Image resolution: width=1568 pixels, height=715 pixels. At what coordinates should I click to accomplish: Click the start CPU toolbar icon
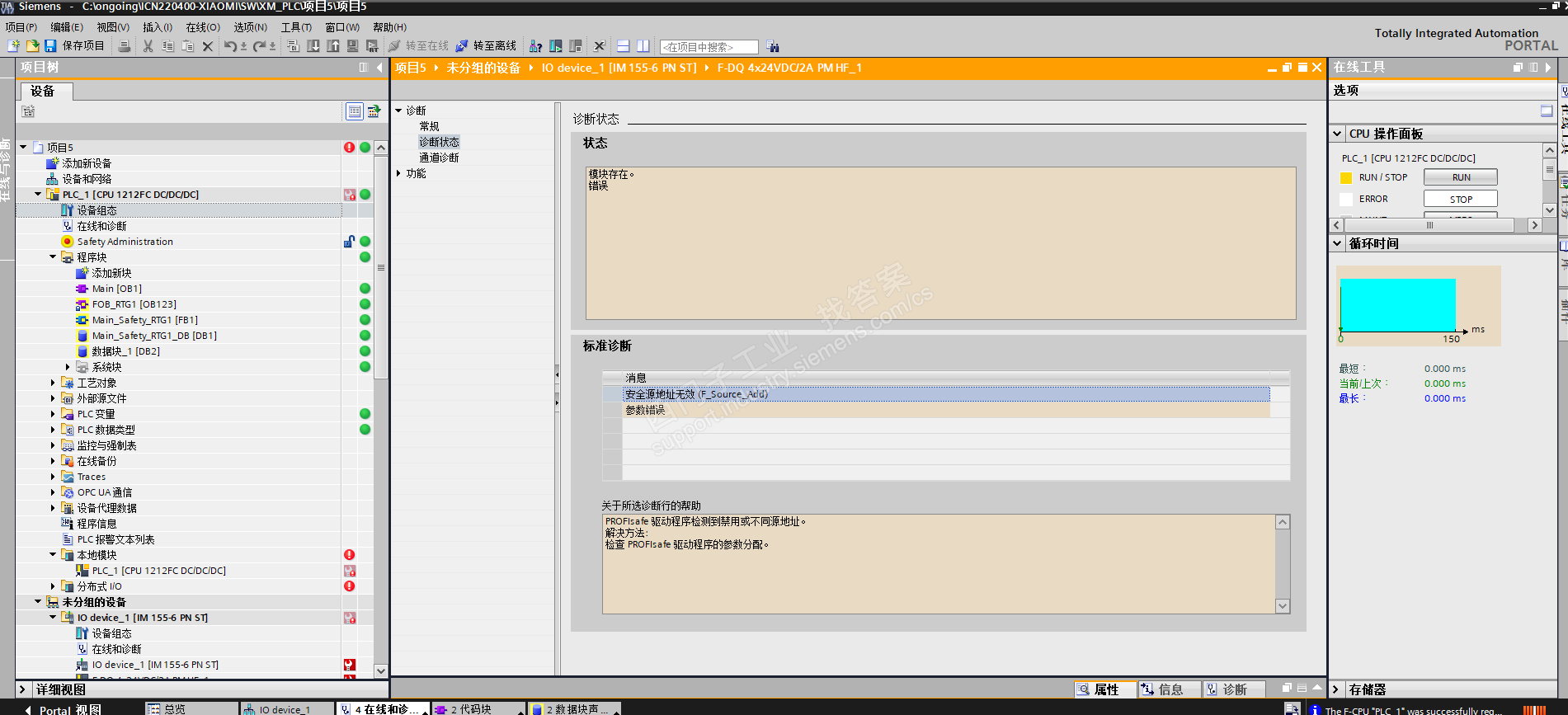[x=556, y=46]
